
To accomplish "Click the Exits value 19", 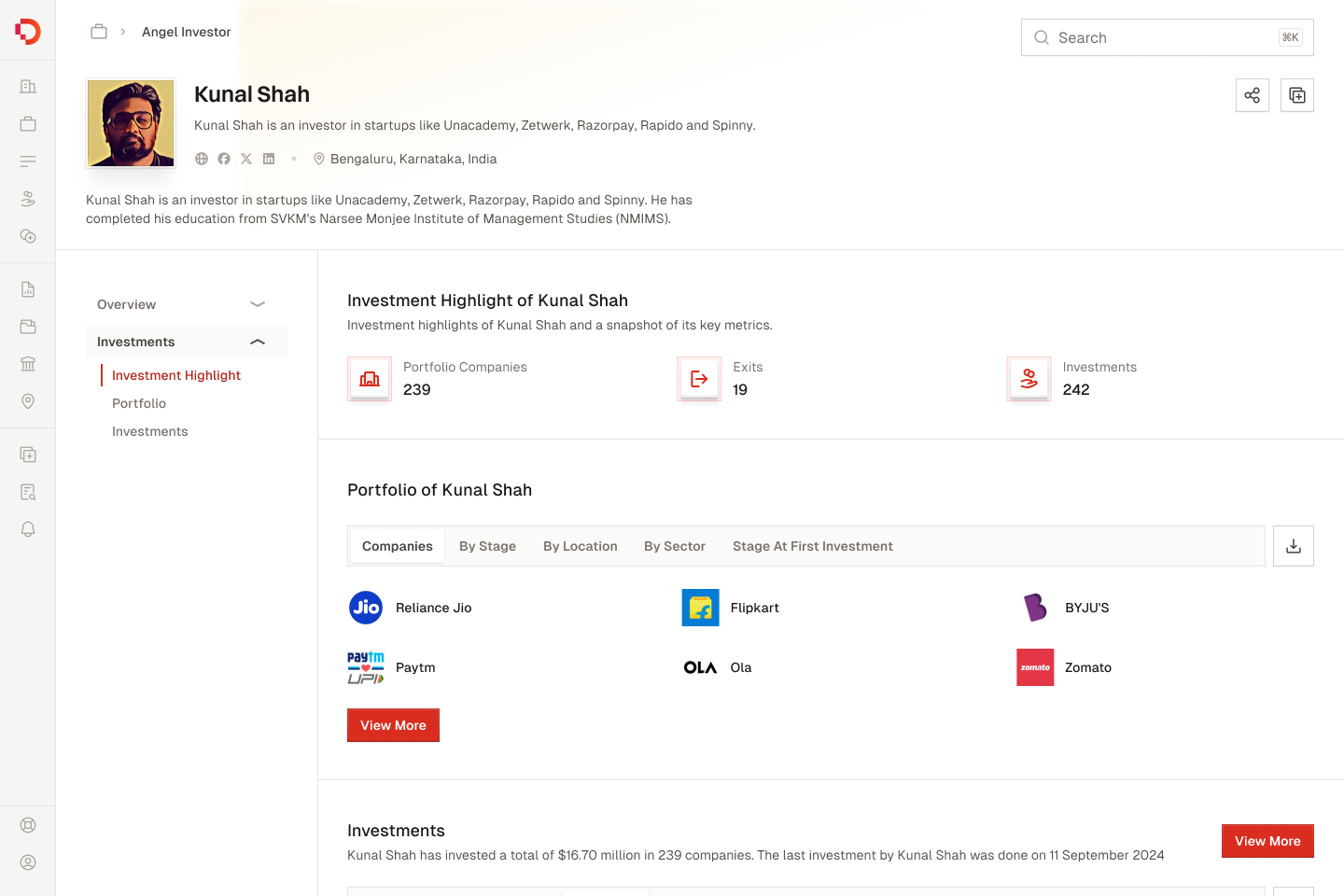I will (740, 389).
